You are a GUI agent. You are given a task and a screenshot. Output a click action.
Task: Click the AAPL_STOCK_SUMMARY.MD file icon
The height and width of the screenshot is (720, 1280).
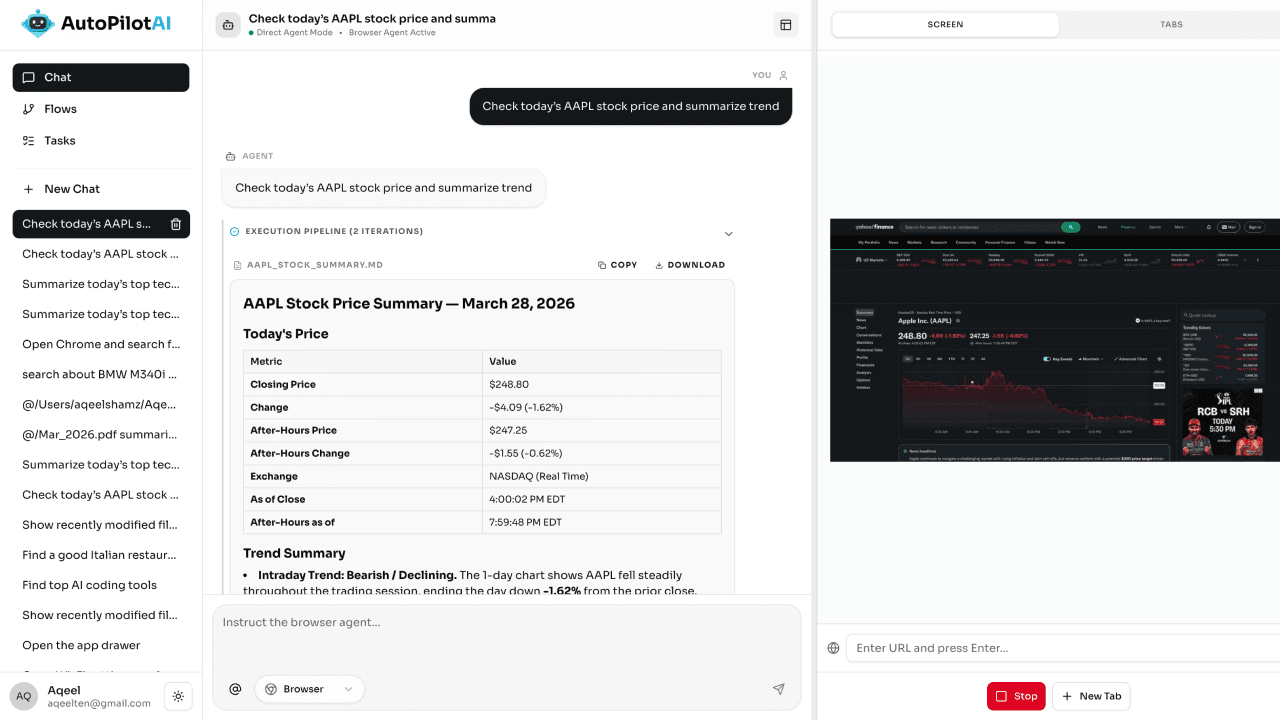238,265
